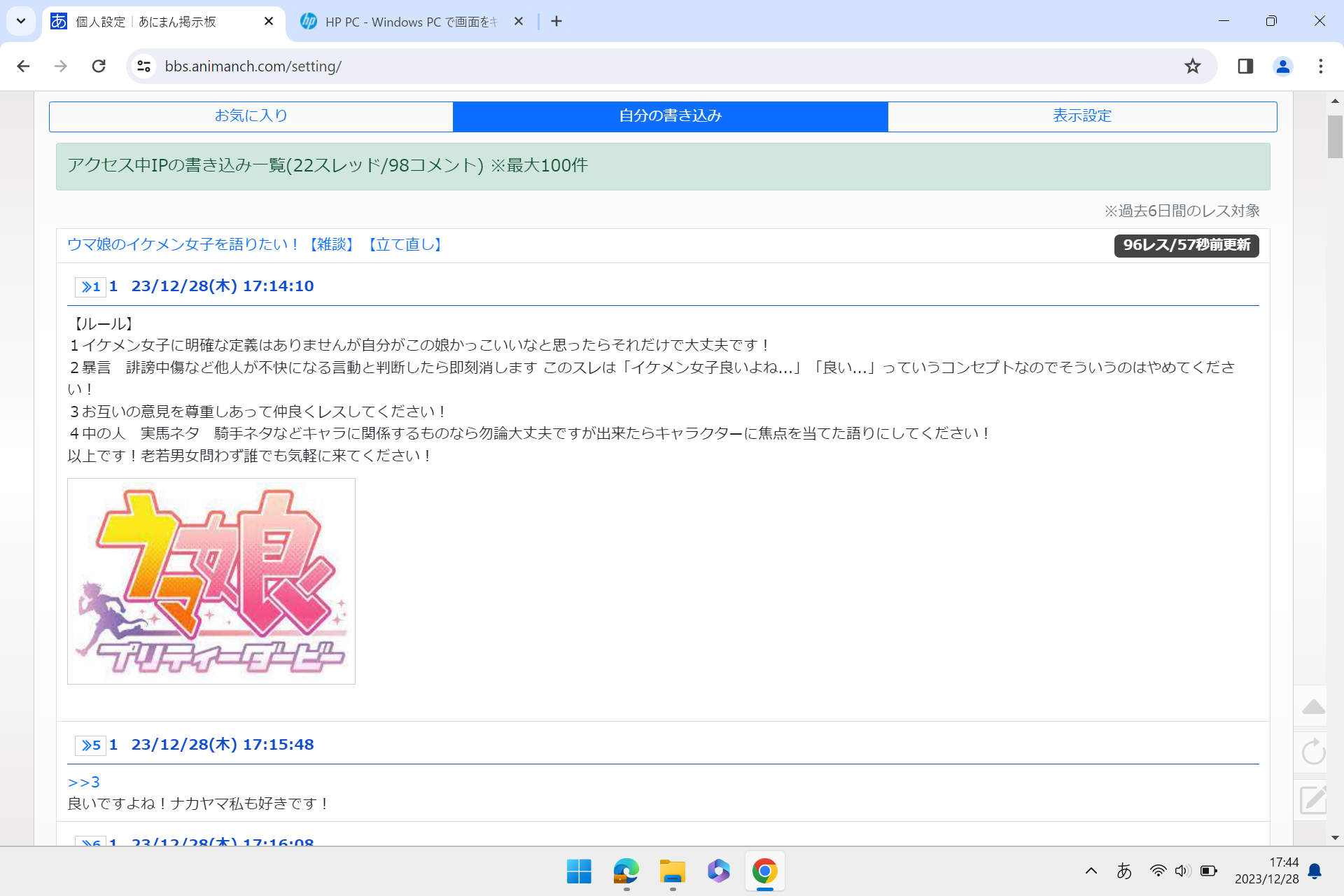Toggle the Japanese IME input mode indicator
The width and height of the screenshot is (1344, 896).
coord(1124,871)
